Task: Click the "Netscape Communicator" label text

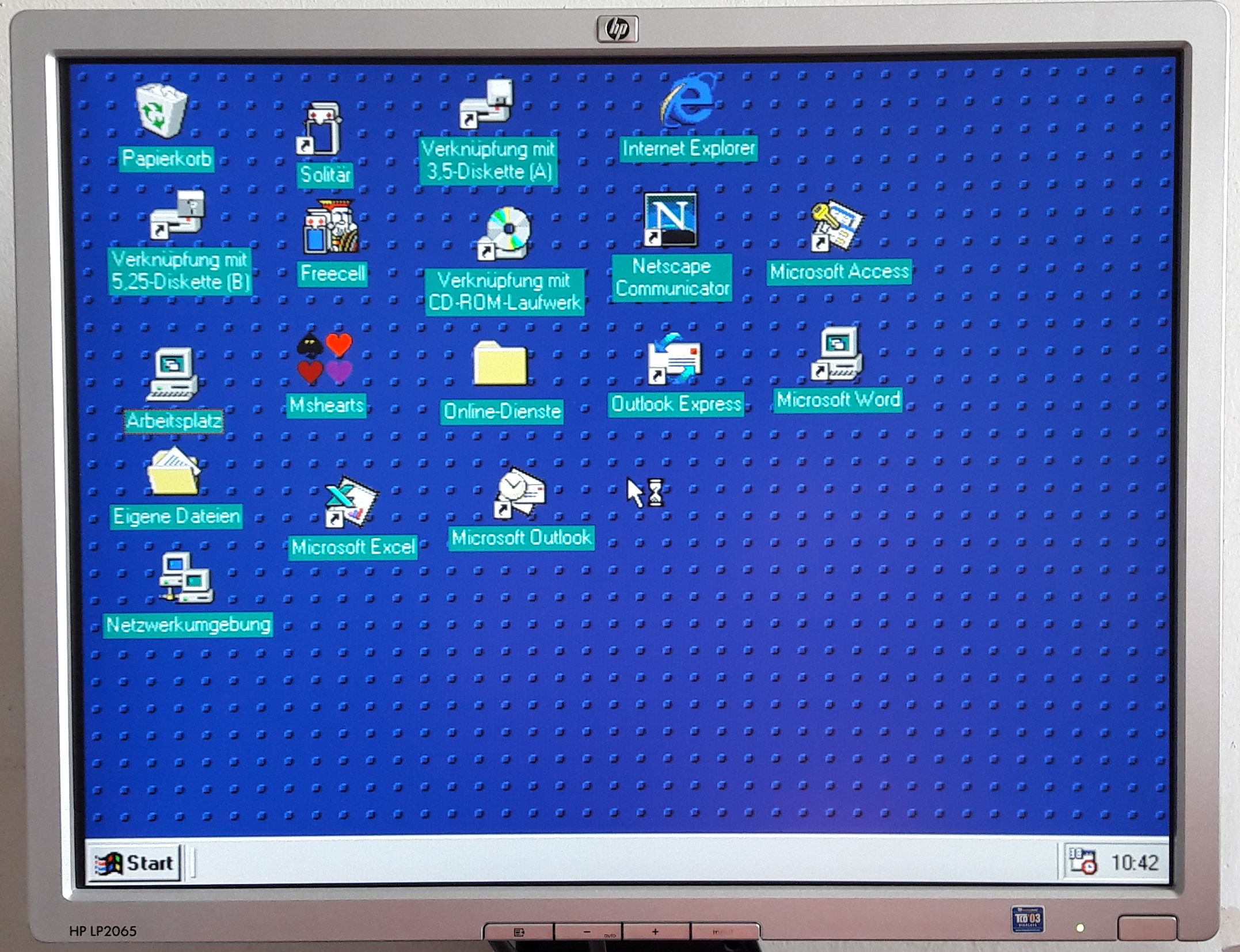Action: point(672,277)
